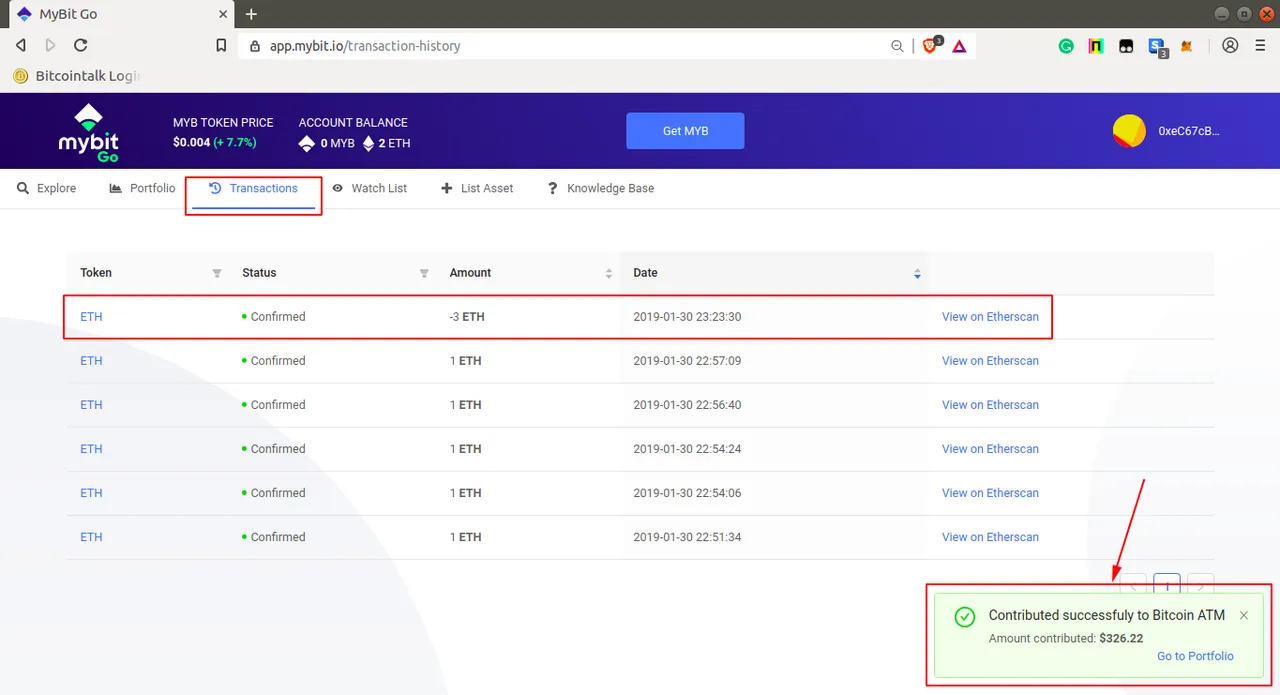1280x695 pixels.
Task: Go to the Explore tab
Action: click(x=47, y=188)
